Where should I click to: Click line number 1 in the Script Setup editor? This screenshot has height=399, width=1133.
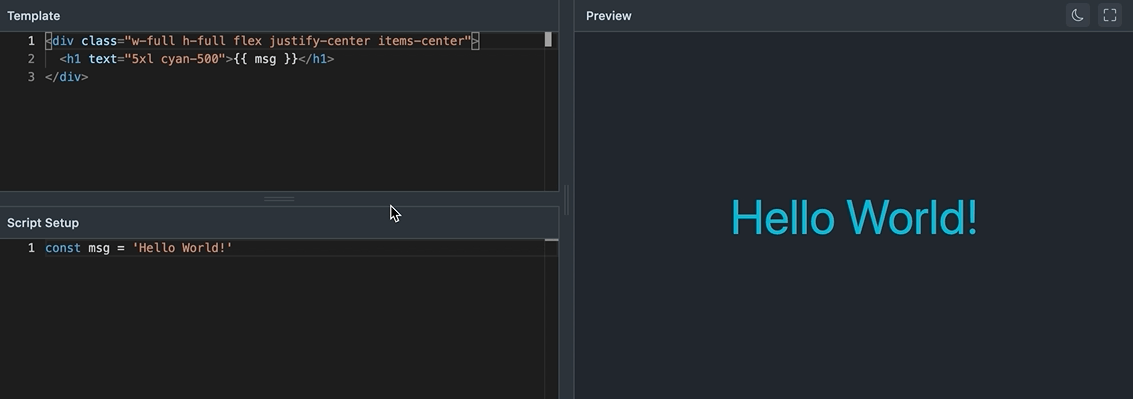(x=31, y=248)
